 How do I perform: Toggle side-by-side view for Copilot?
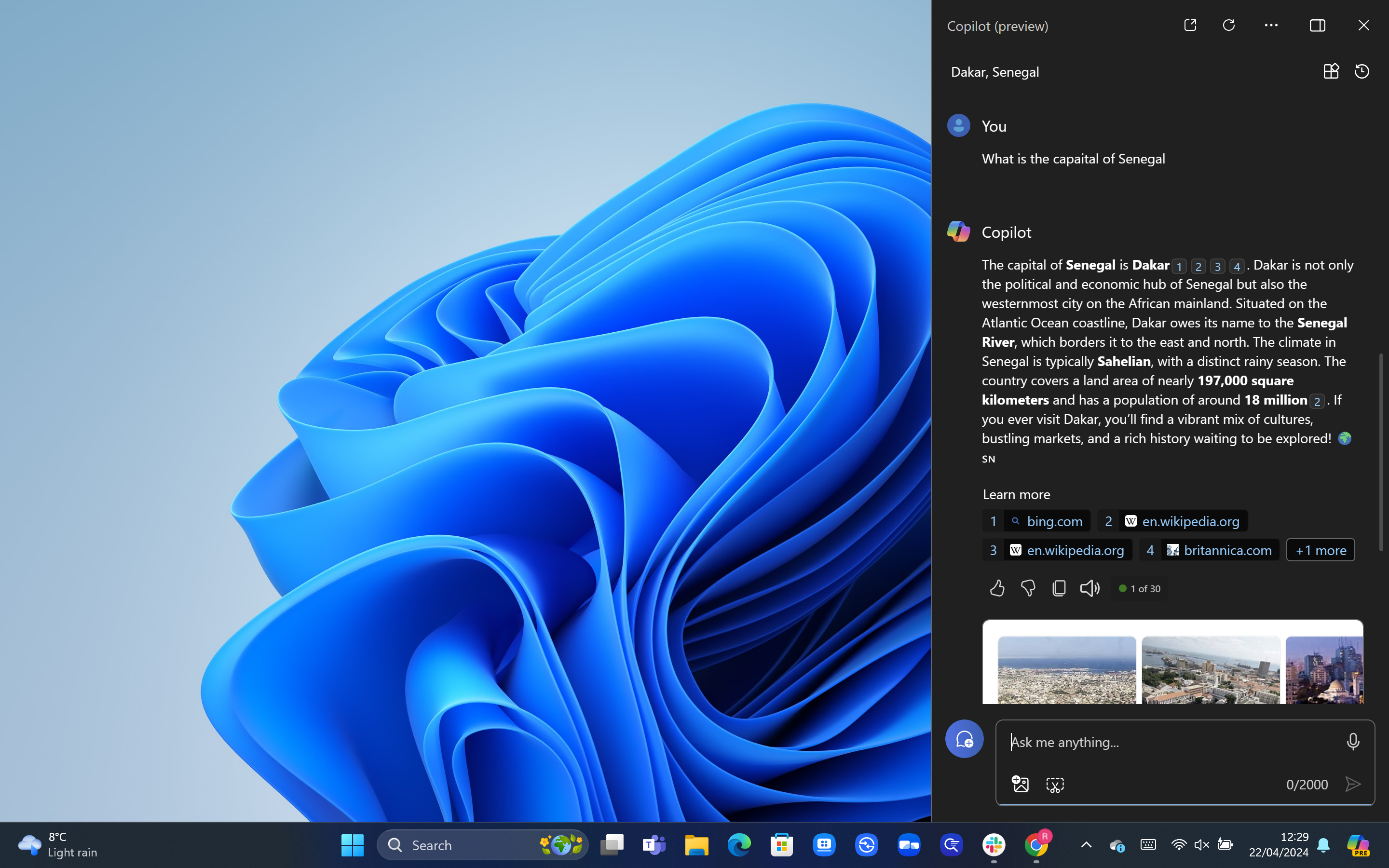click(x=1317, y=25)
